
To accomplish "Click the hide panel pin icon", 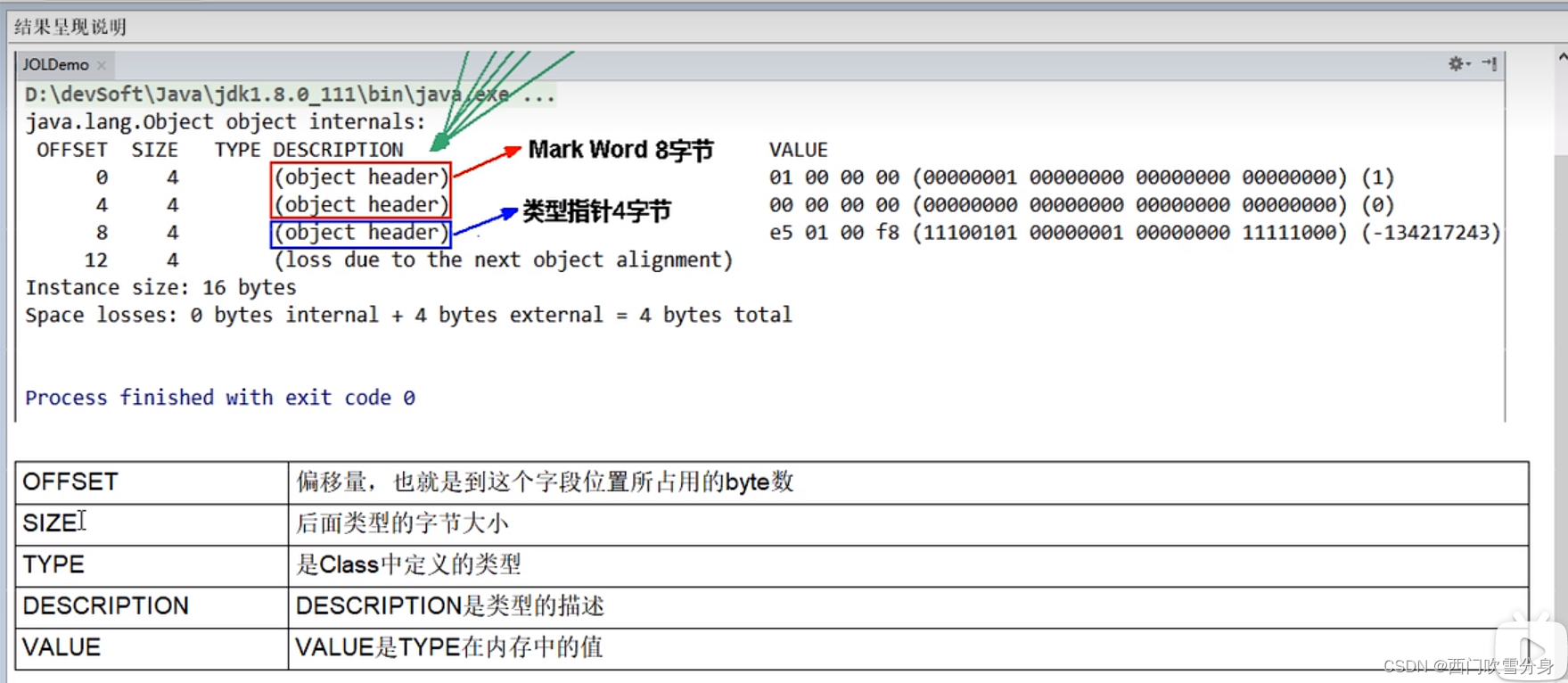I will (1490, 63).
